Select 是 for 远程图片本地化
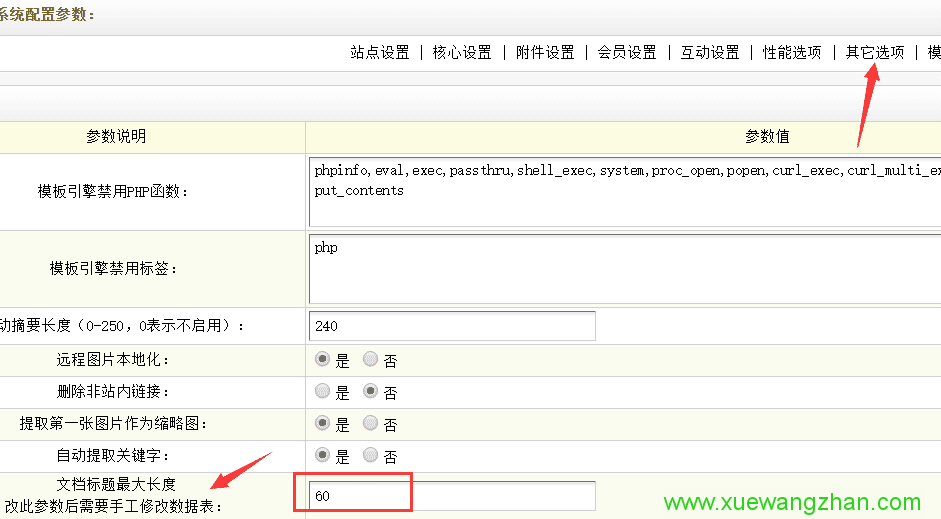The width and height of the screenshot is (941, 519). 323,360
